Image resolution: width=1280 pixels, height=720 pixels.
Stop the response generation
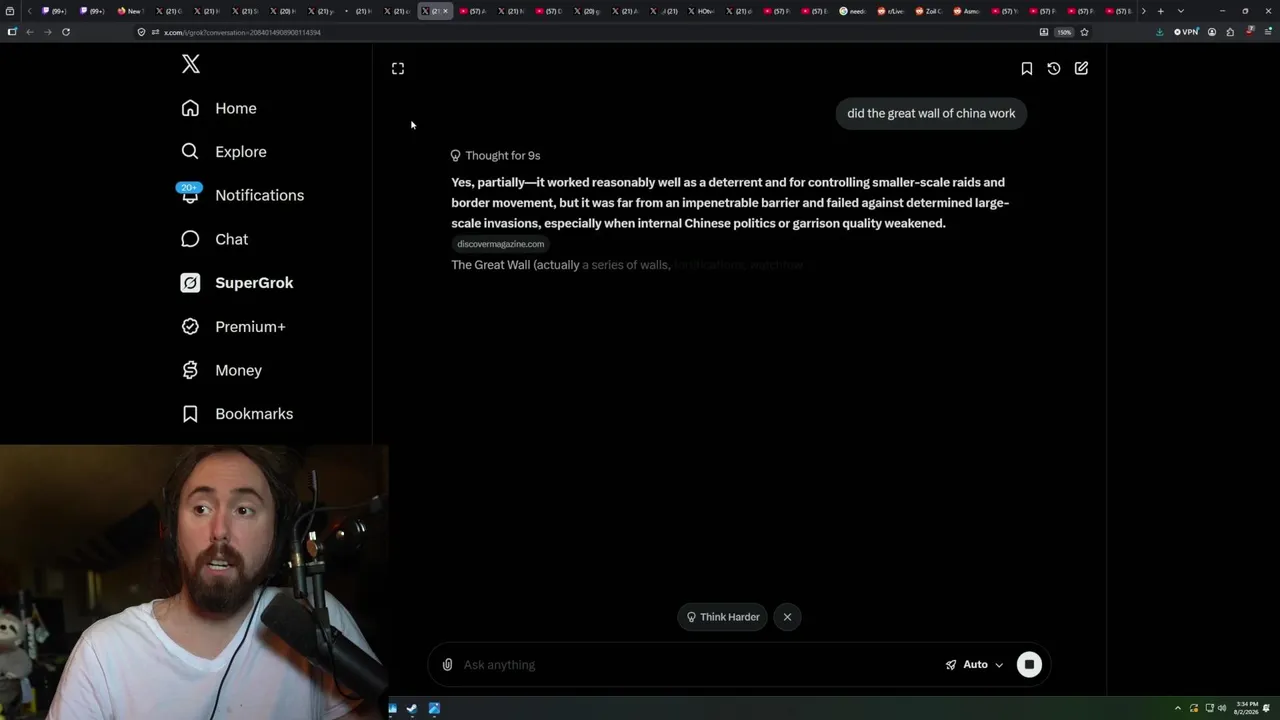(x=1029, y=665)
